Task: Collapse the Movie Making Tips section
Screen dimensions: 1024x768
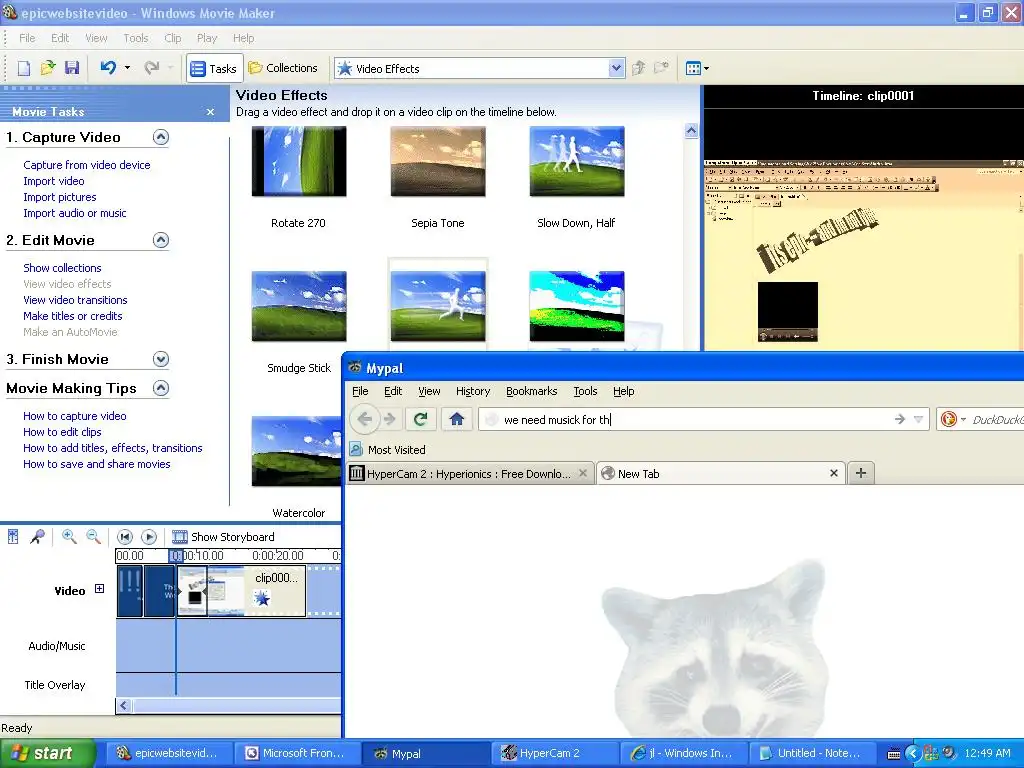Action: point(161,389)
